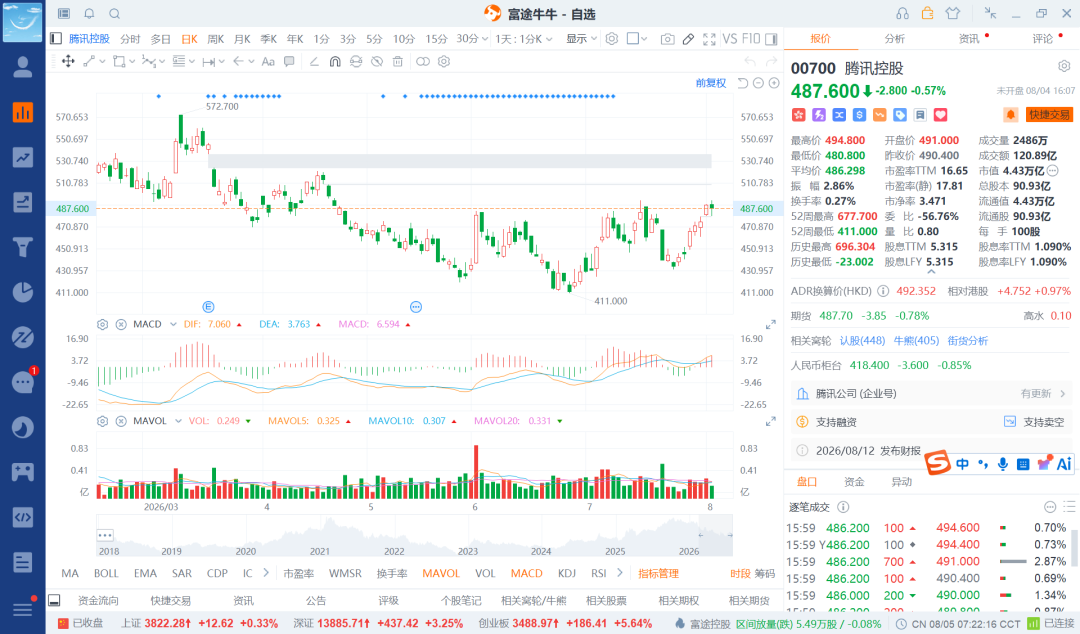Screen dimensions: 1080x634
Task: Expand the MAVOL indicator name dropdown
Action: [178, 420]
